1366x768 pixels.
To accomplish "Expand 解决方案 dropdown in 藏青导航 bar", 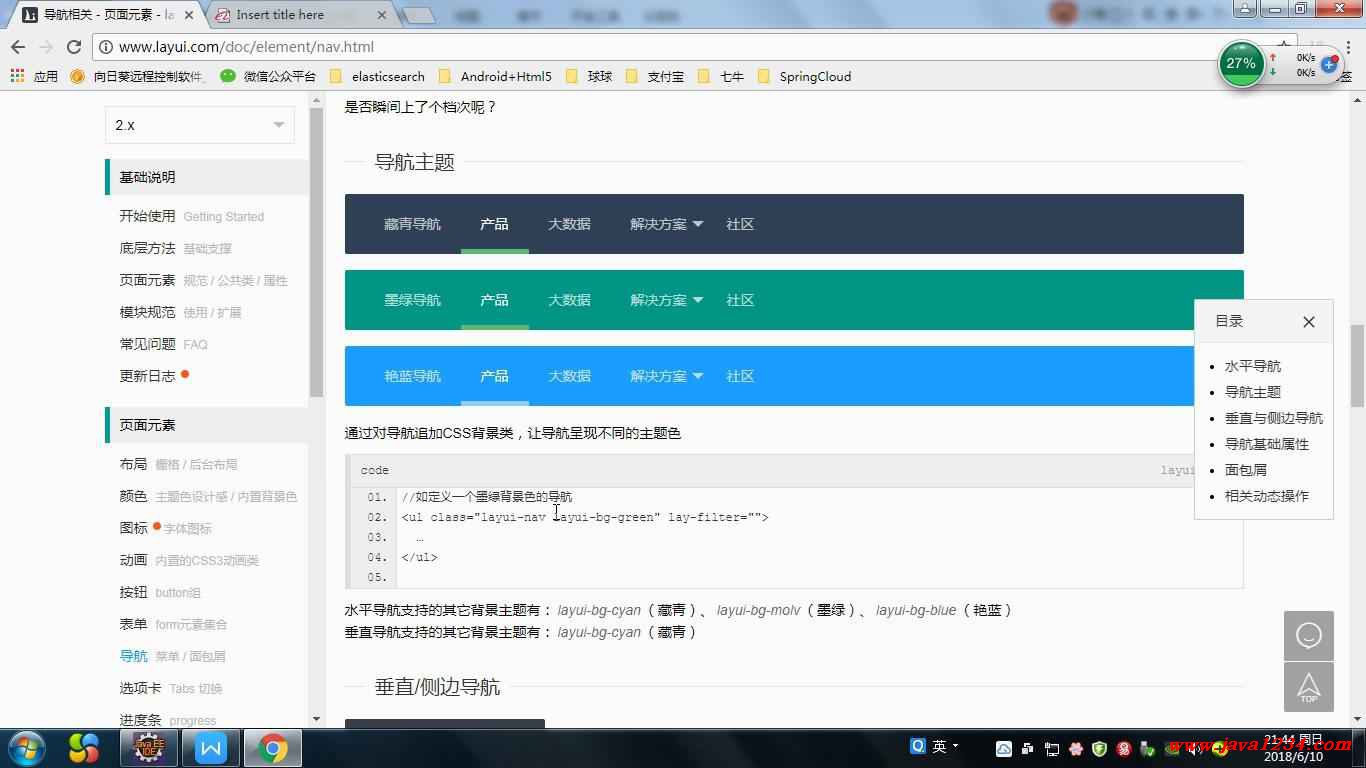I will (666, 224).
